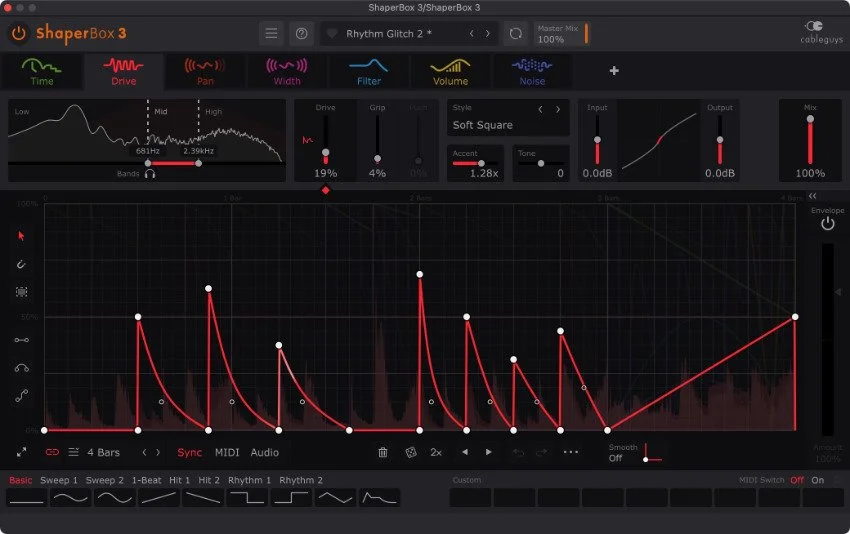Open the snap grid settings icon
This screenshot has height=534, width=850.
click(74, 452)
